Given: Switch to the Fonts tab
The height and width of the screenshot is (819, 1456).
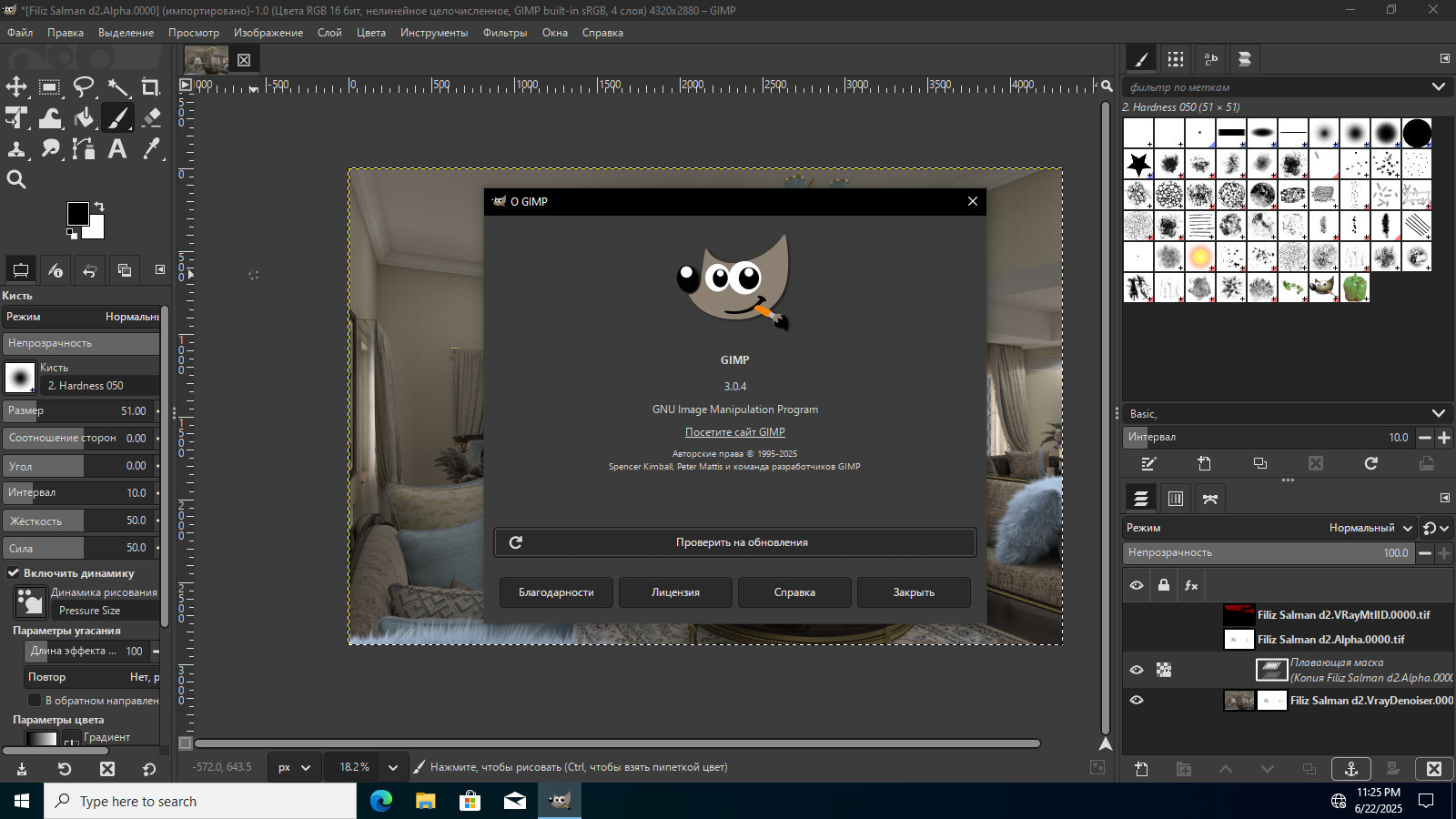Looking at the screenshot, I should click(x=1210, y=59).
